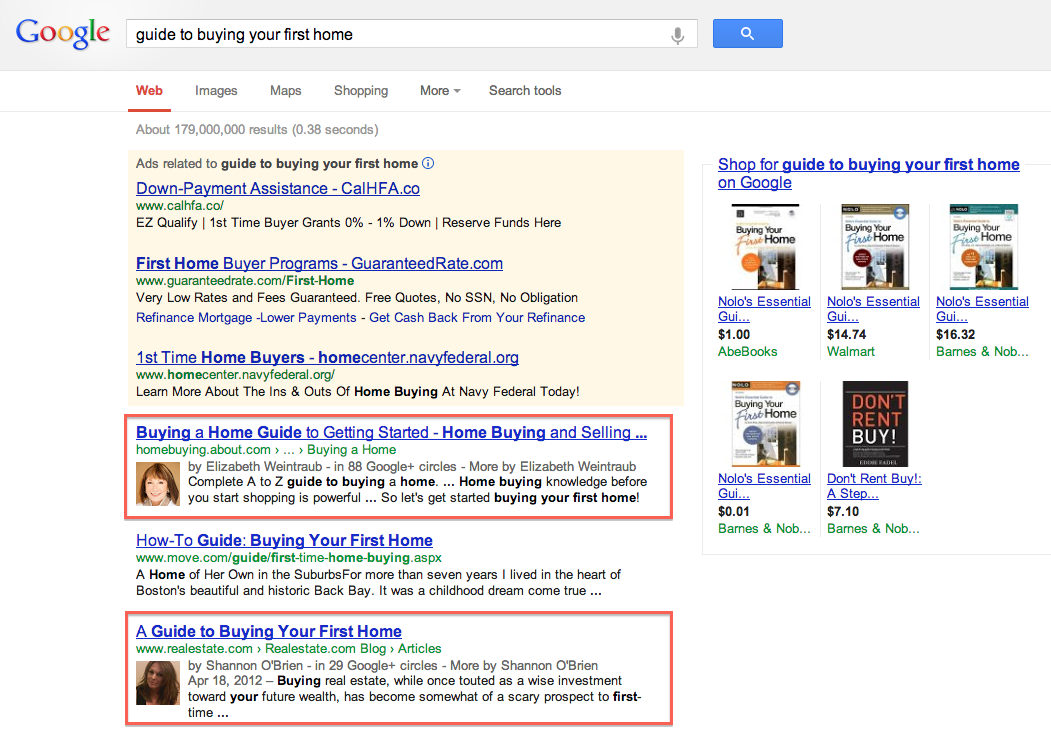Image resolution: width=1051 pixels, height=729 pixels.
Task: Select the Web tab
Action: pos(149,90)
